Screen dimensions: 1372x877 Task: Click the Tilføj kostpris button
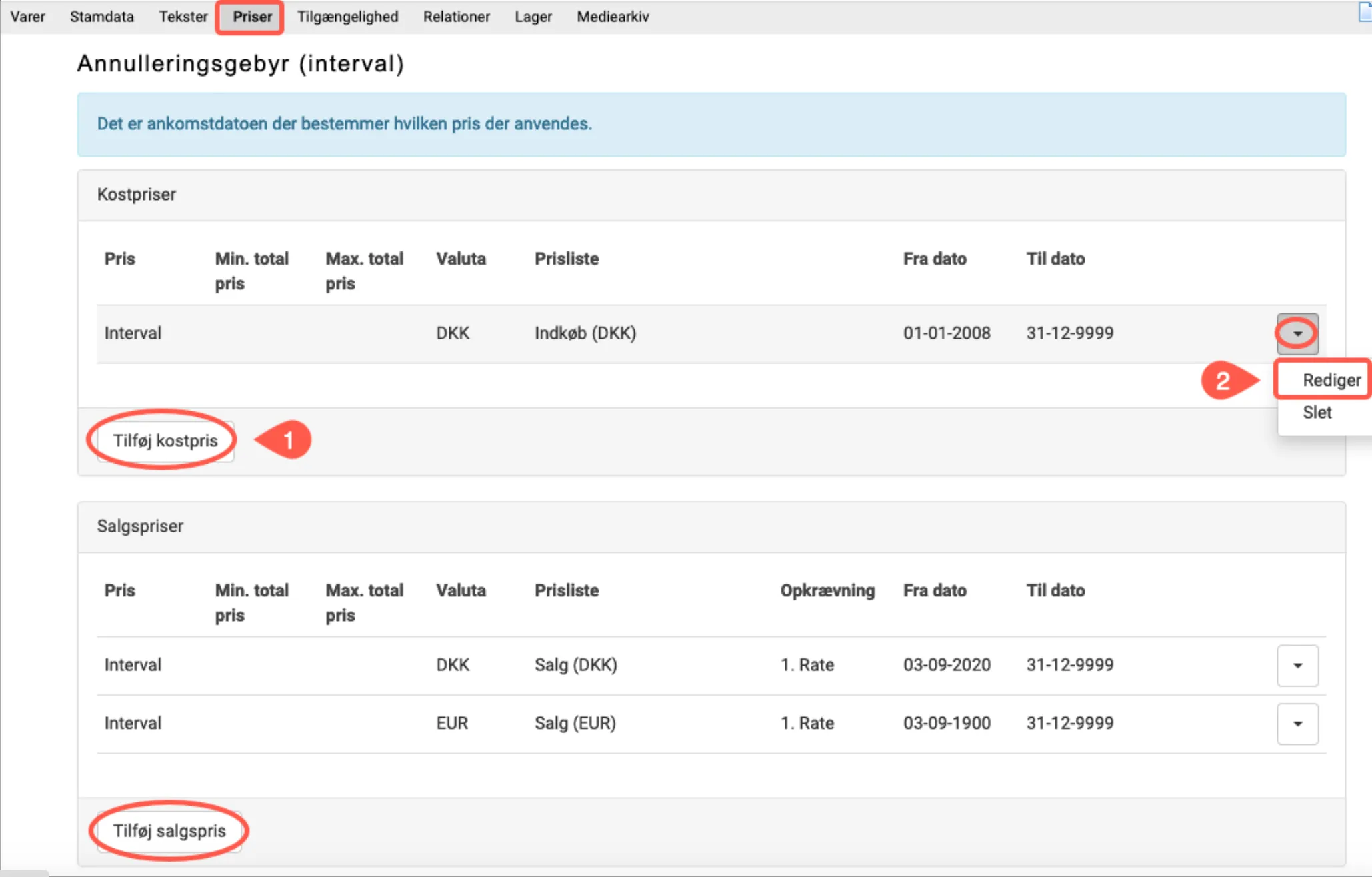tap(165, 440)
